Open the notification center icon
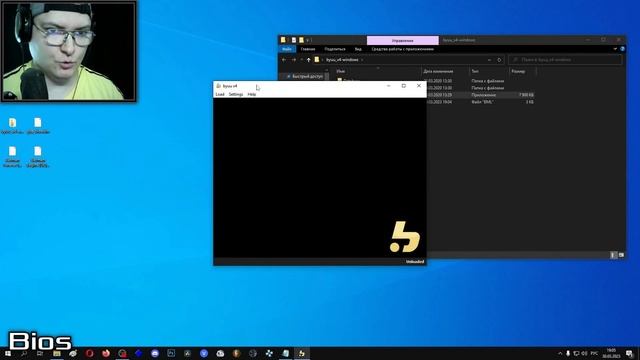Viewport: 640px width, 360px height. pos(629,353)
